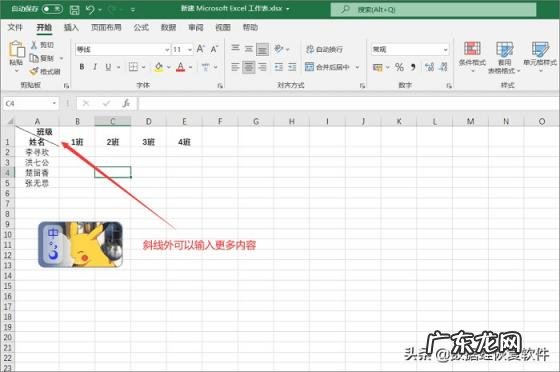Toggle the AutoSave switch off/on
Viewport: 560px width, 372px height.
point(52,9)
